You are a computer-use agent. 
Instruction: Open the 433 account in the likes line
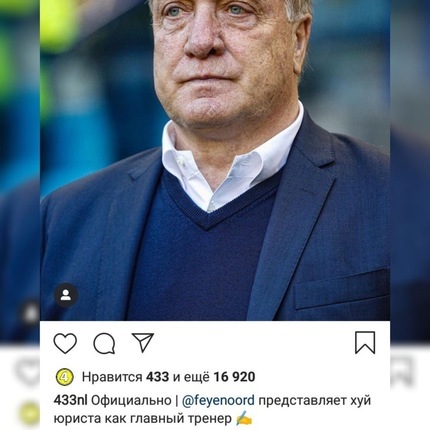pos(157,377)
